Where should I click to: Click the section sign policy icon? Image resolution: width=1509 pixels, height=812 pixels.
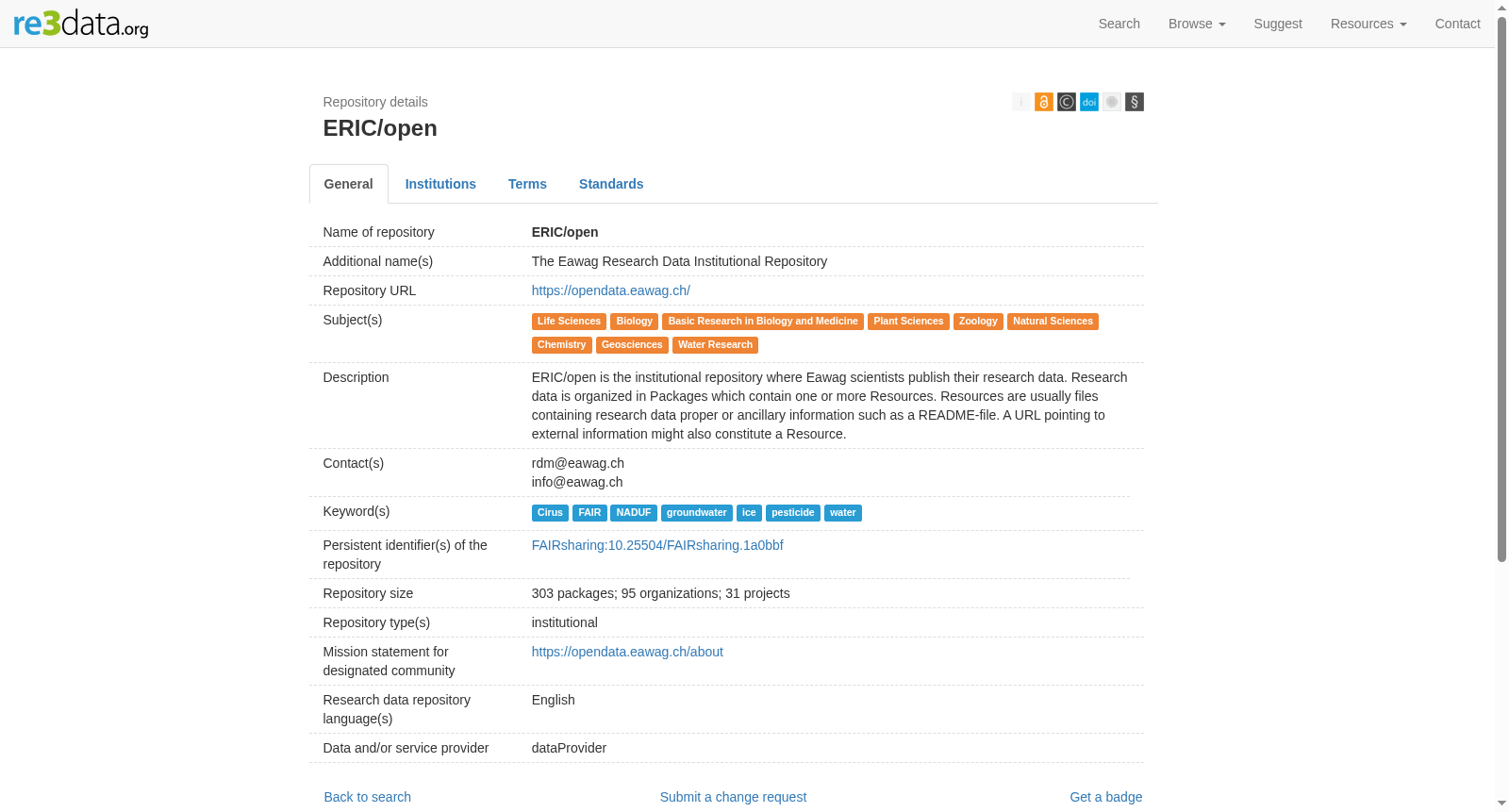coord(1135,102)
